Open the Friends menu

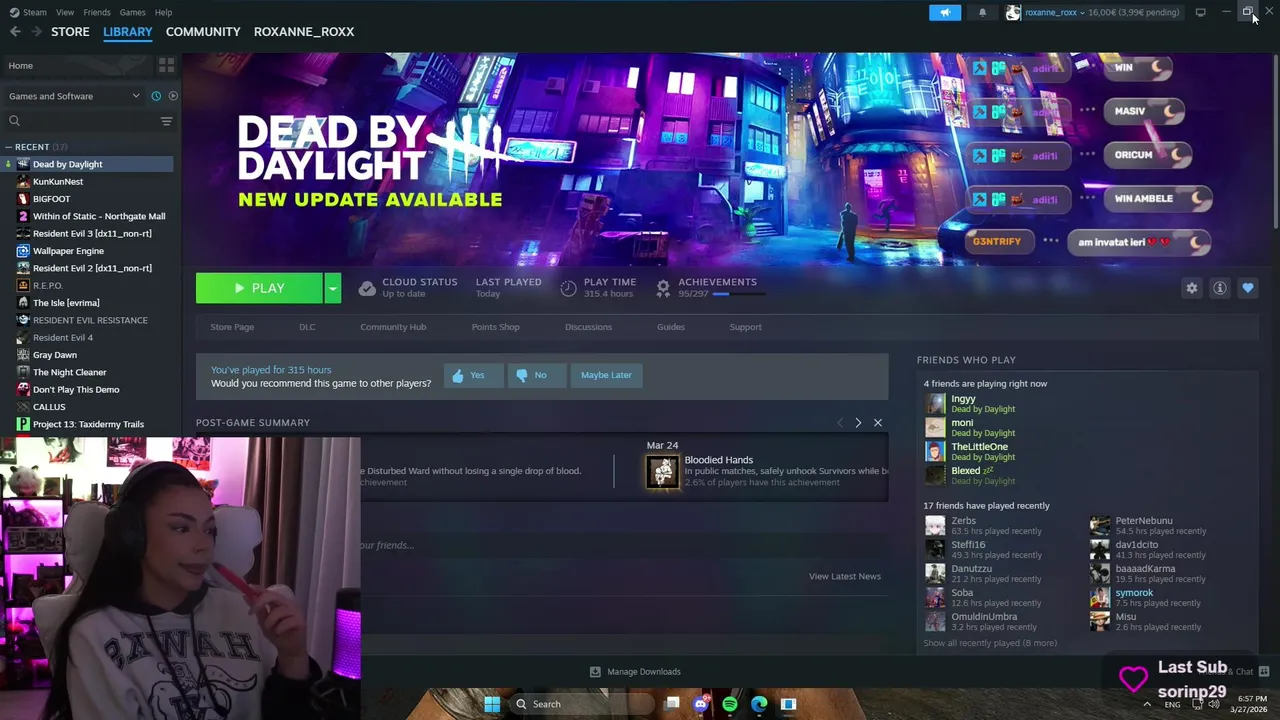(x=97, y=12)
